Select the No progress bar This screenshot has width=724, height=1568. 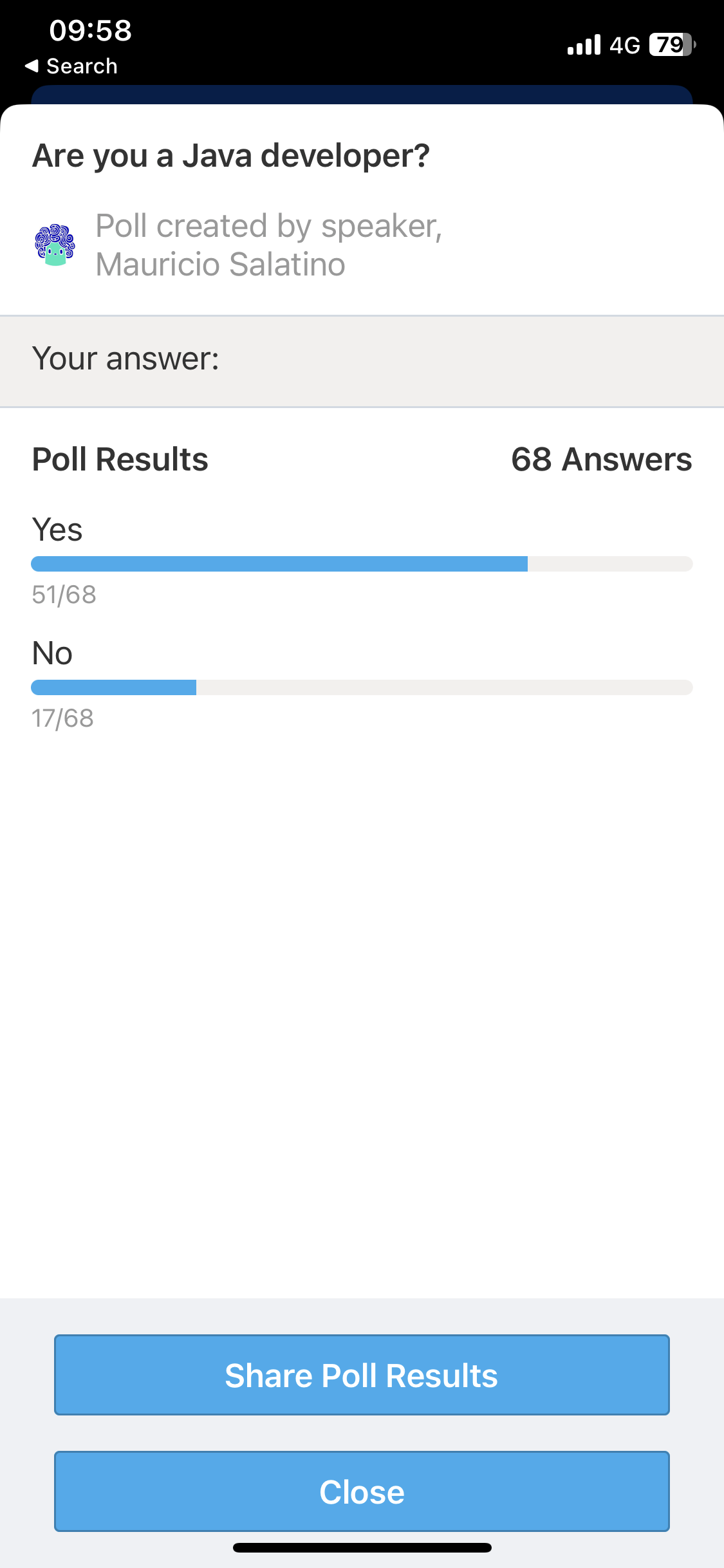[362, 687]
